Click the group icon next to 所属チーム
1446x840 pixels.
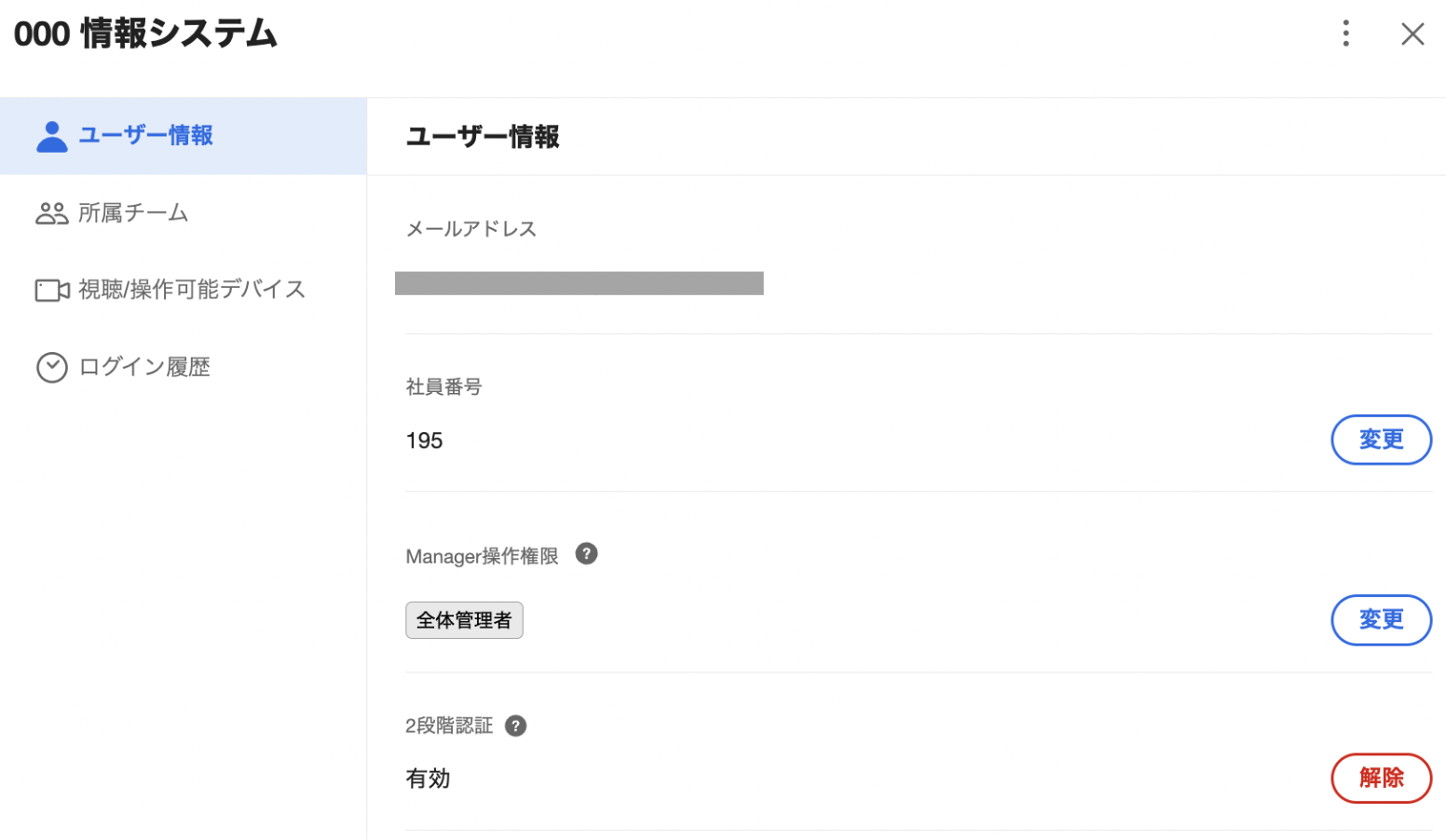point(52,212)
